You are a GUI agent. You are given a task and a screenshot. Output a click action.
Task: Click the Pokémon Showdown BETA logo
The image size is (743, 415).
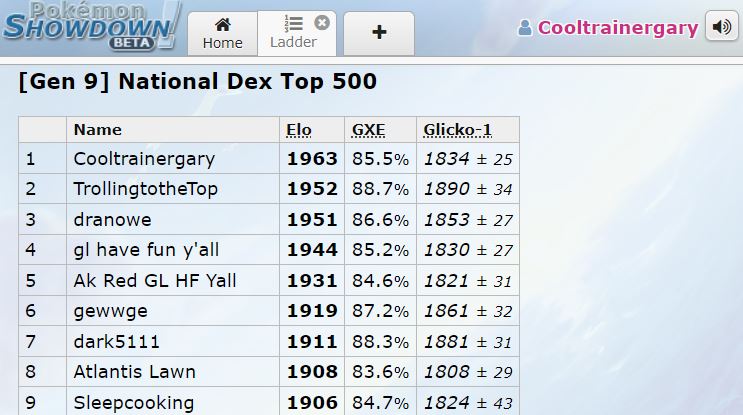(x=92, y=26)
